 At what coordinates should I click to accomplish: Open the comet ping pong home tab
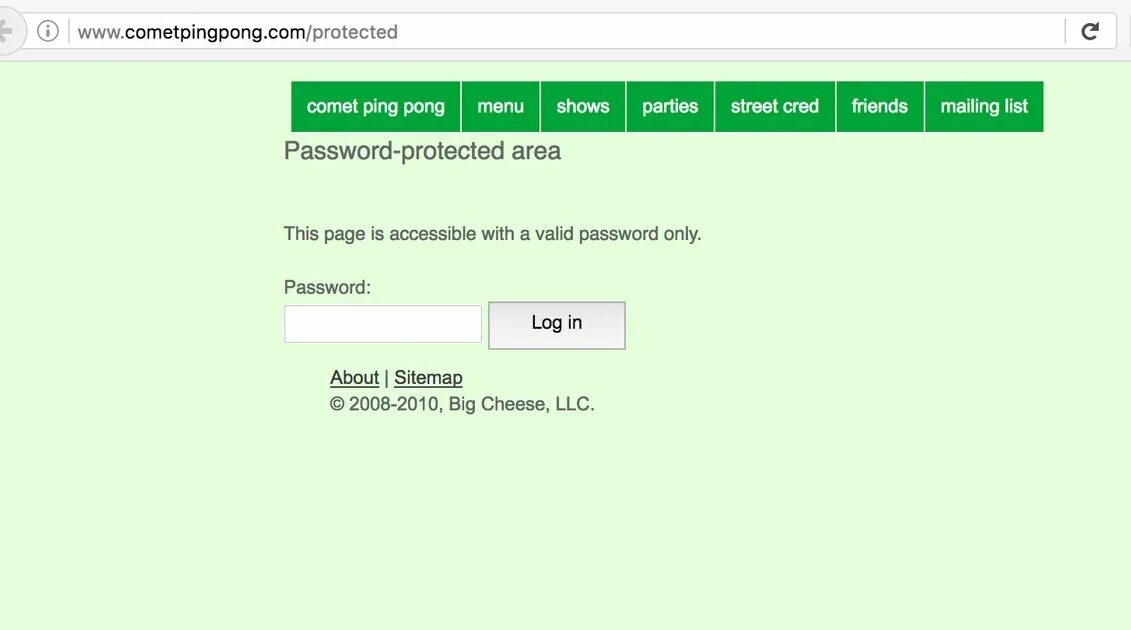[x=376, y=106]
